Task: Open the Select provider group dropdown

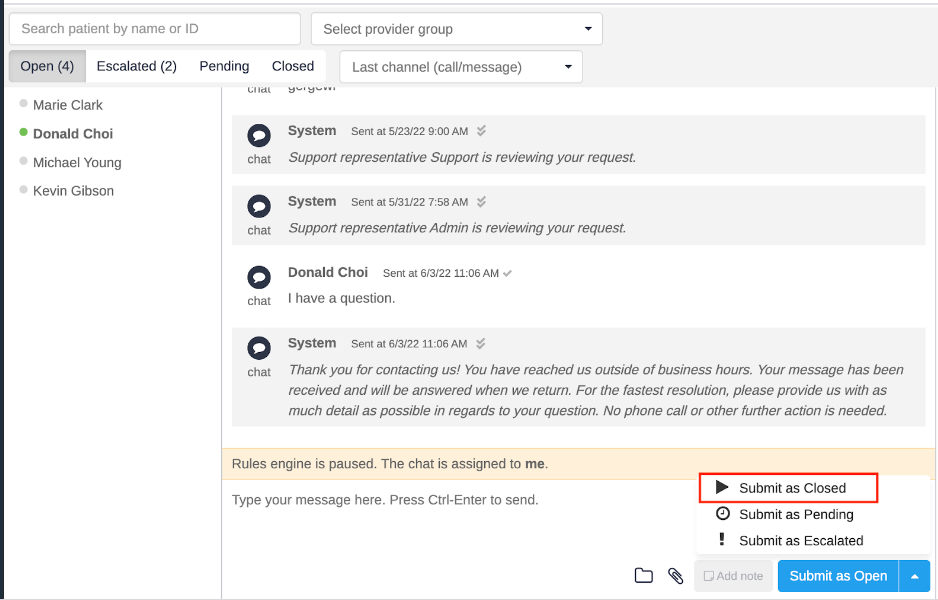Action: [x=457, y=29]
